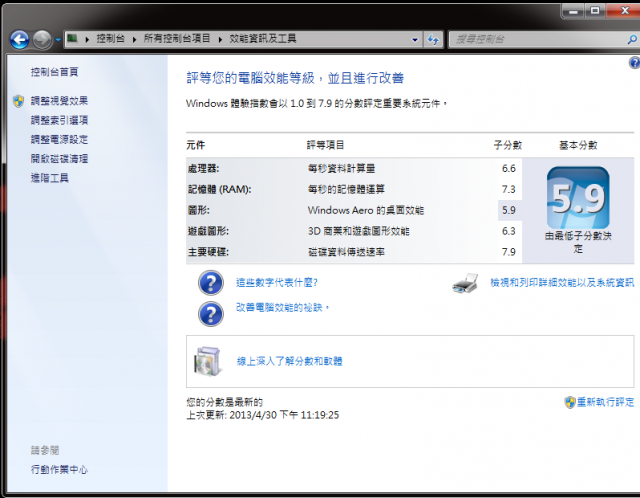
Task: Minimize the window
Action: tap(573, 11)
